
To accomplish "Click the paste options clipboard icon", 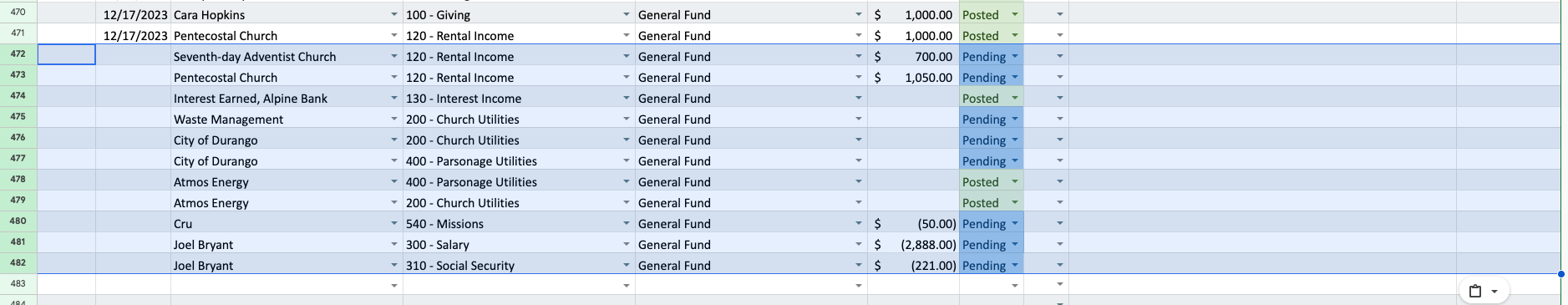I will [x=1475, y=292].
